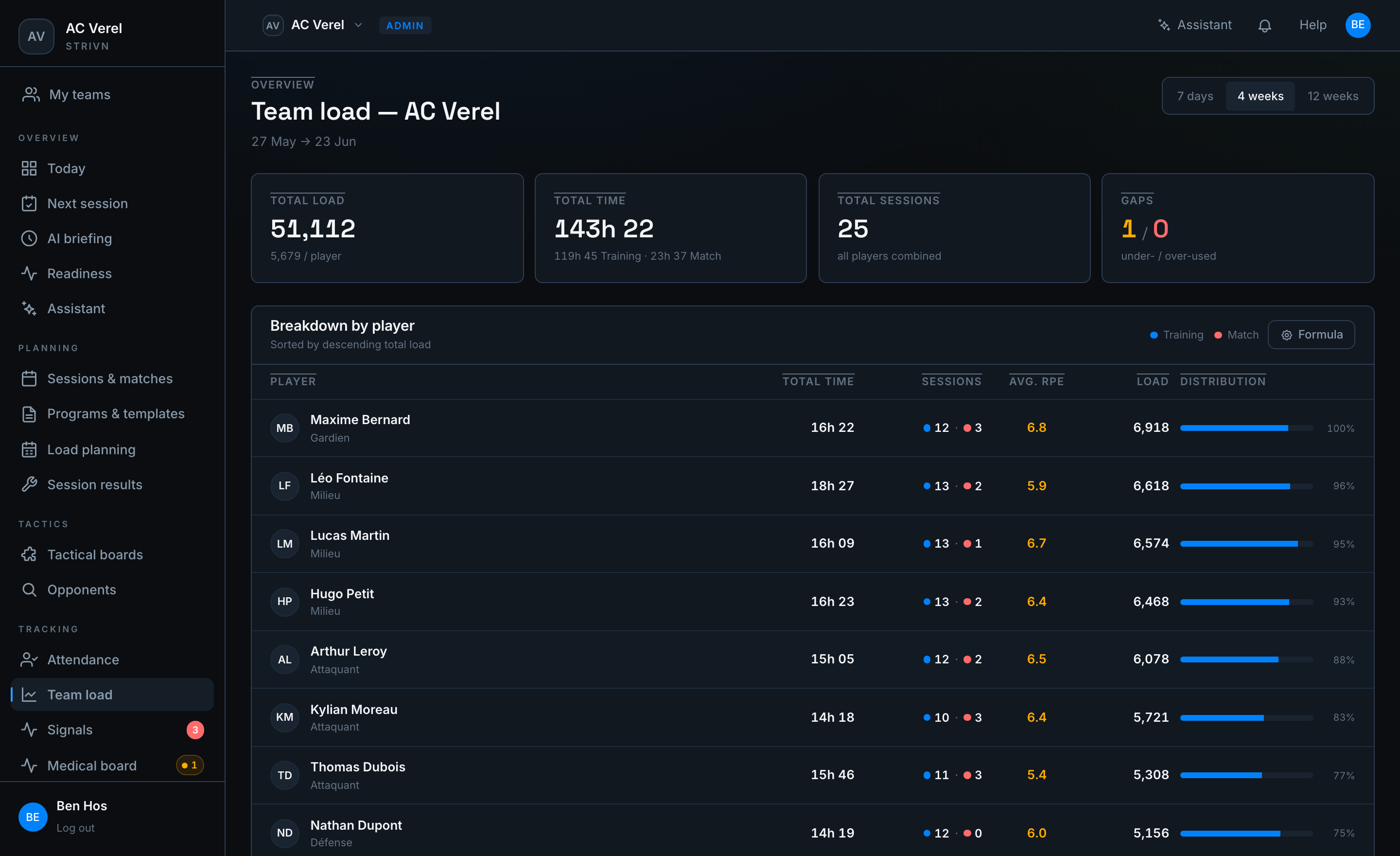Click the Attendance user-check icon

pyautogui.click(x=29, y=660)
